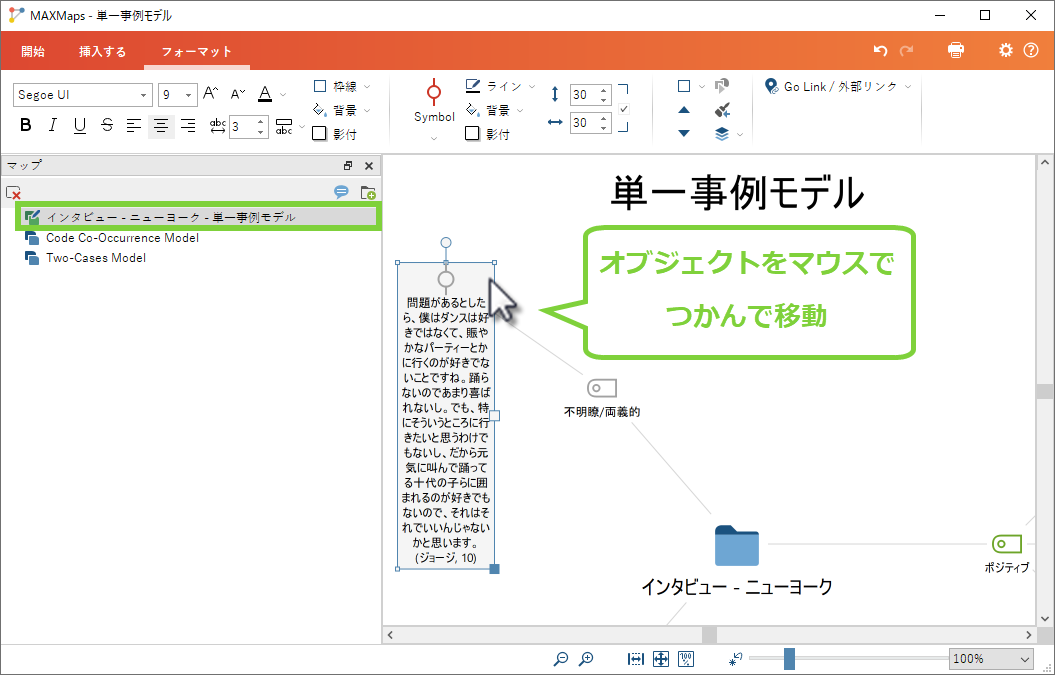The width and height of the screenshot is (1055, 675).
Task: Align text to the left
Action: pos(134,126)
